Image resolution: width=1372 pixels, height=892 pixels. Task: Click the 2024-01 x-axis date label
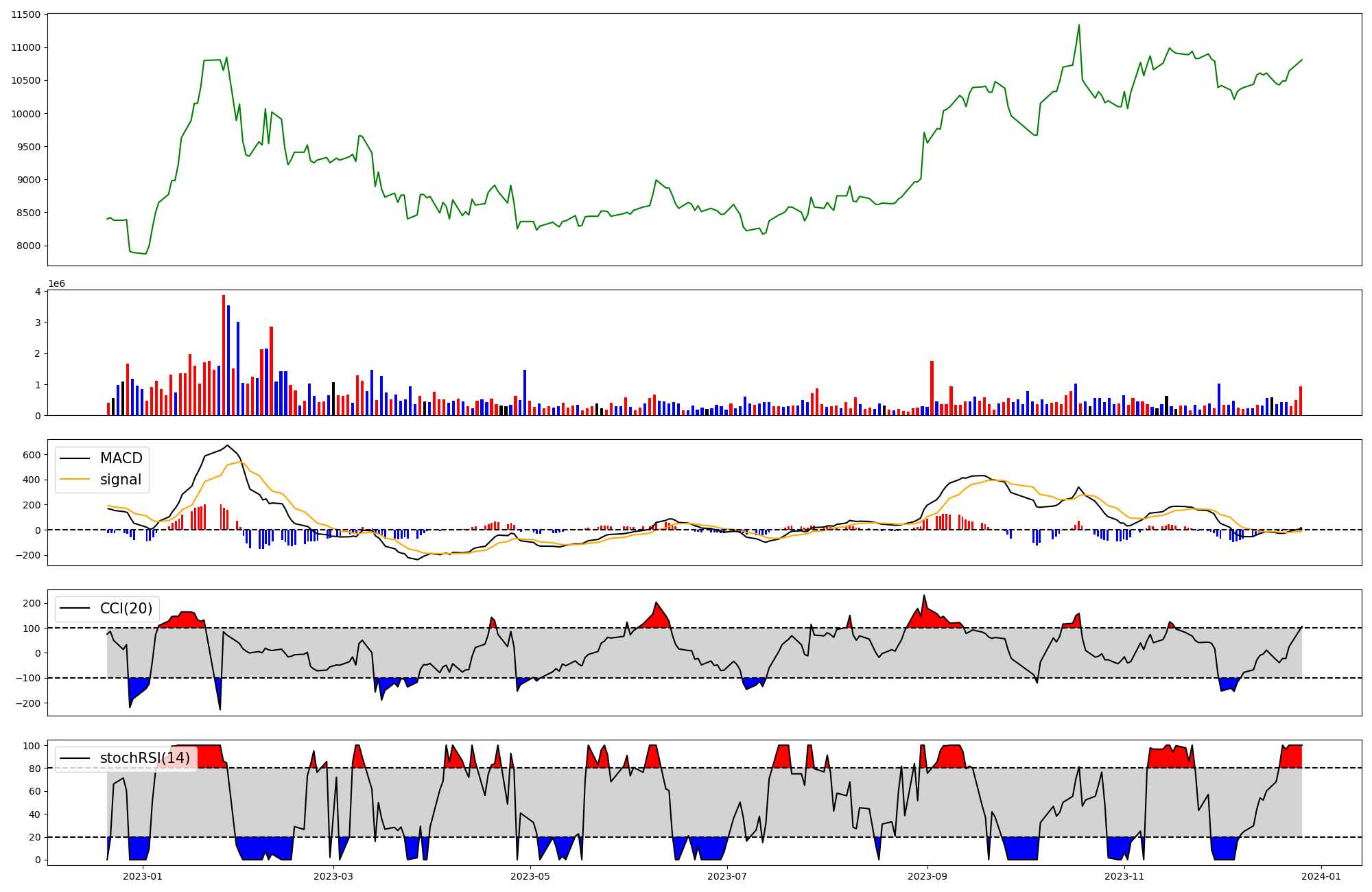(x=1321, y=876)
